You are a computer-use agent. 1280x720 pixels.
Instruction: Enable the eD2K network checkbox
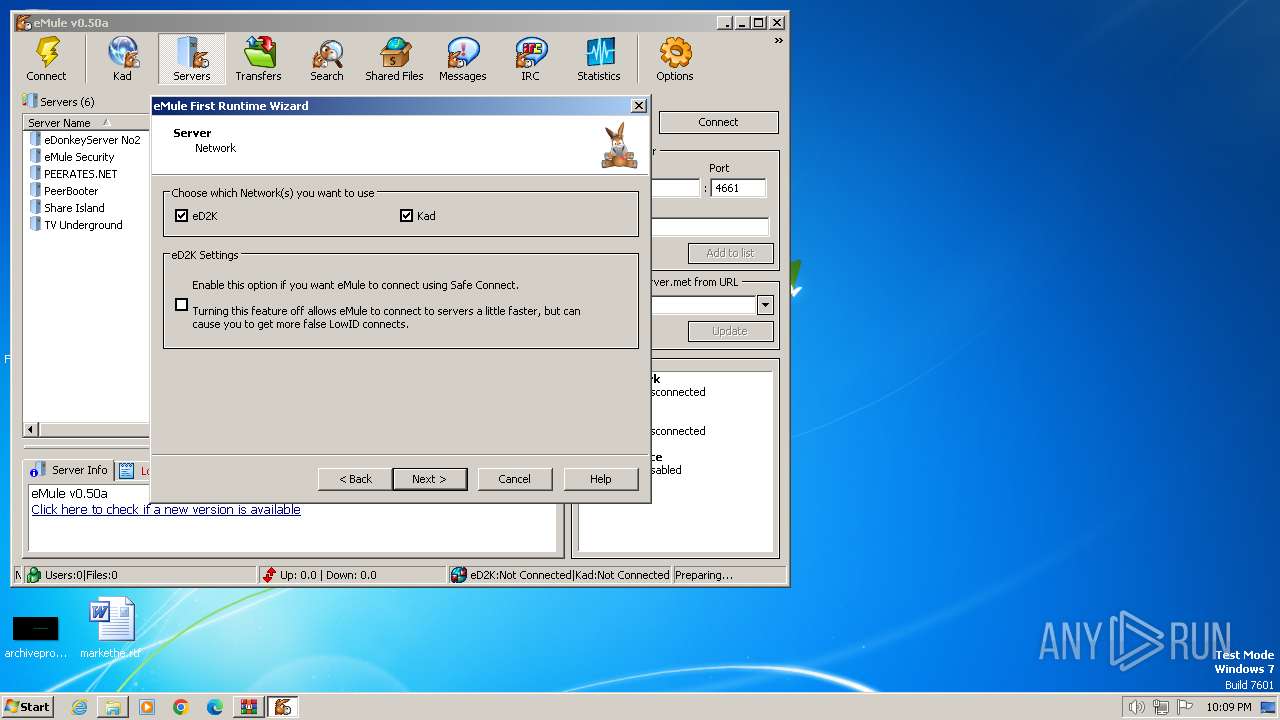[181, 215]
